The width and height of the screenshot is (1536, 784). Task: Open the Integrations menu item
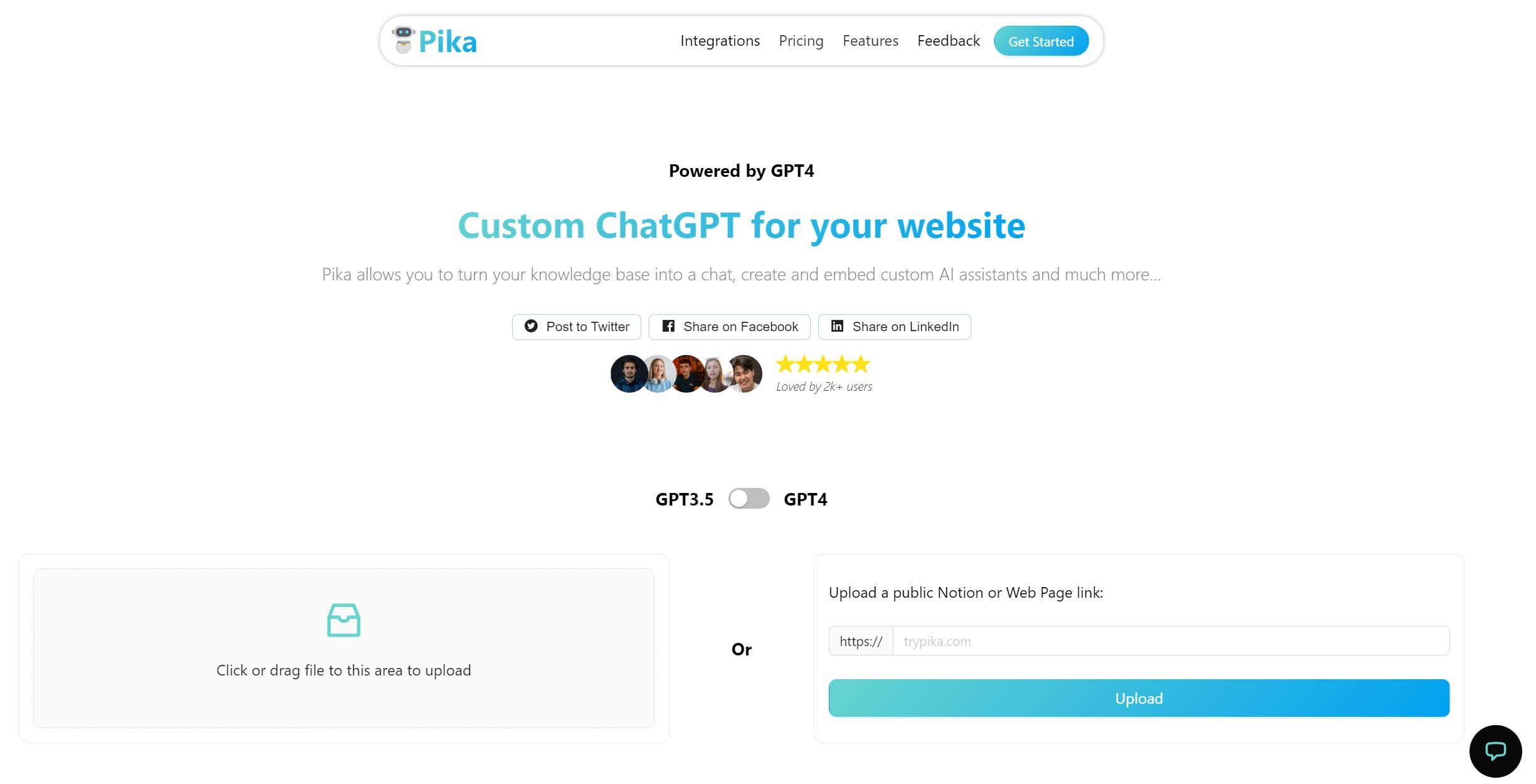click(x=720, y=40)
